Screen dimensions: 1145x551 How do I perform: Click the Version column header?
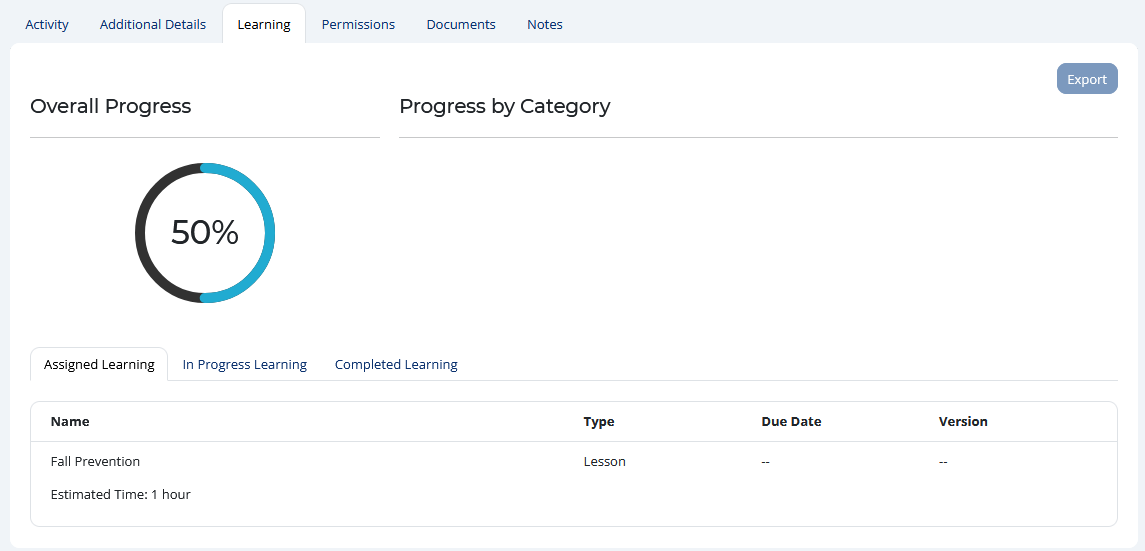962,422
